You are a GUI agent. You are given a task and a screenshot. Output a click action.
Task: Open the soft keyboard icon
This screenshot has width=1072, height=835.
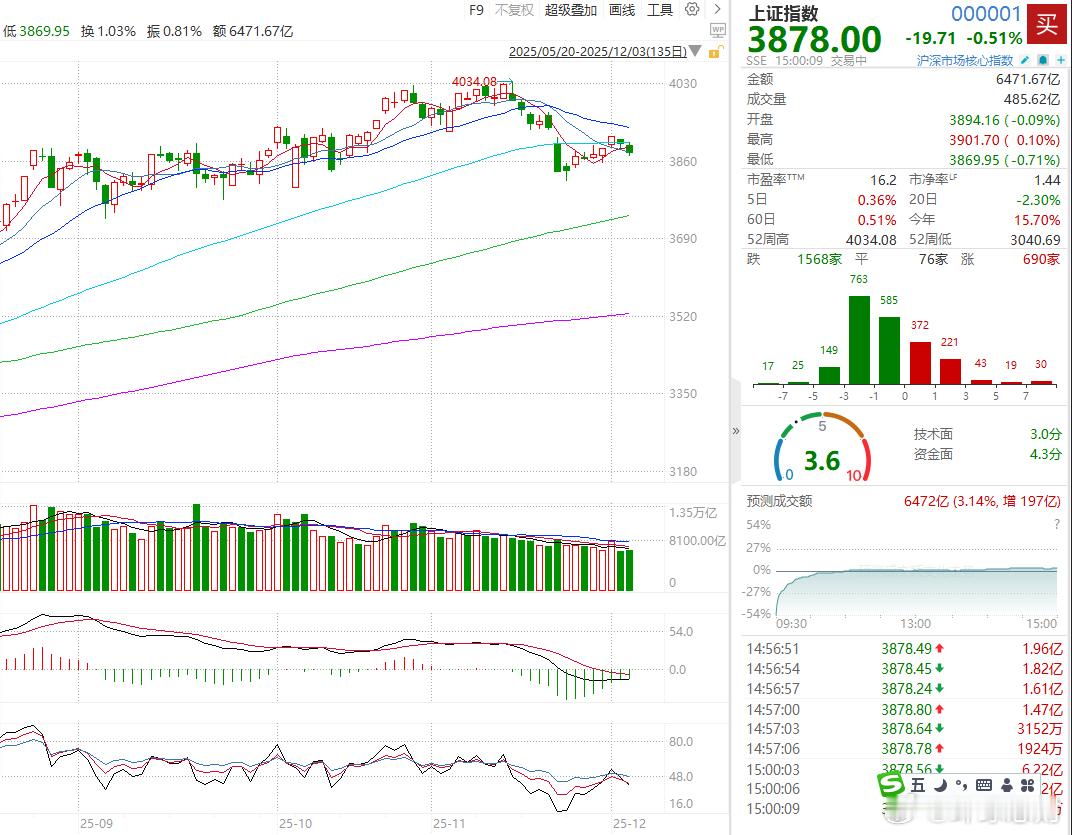coord(984,785)
